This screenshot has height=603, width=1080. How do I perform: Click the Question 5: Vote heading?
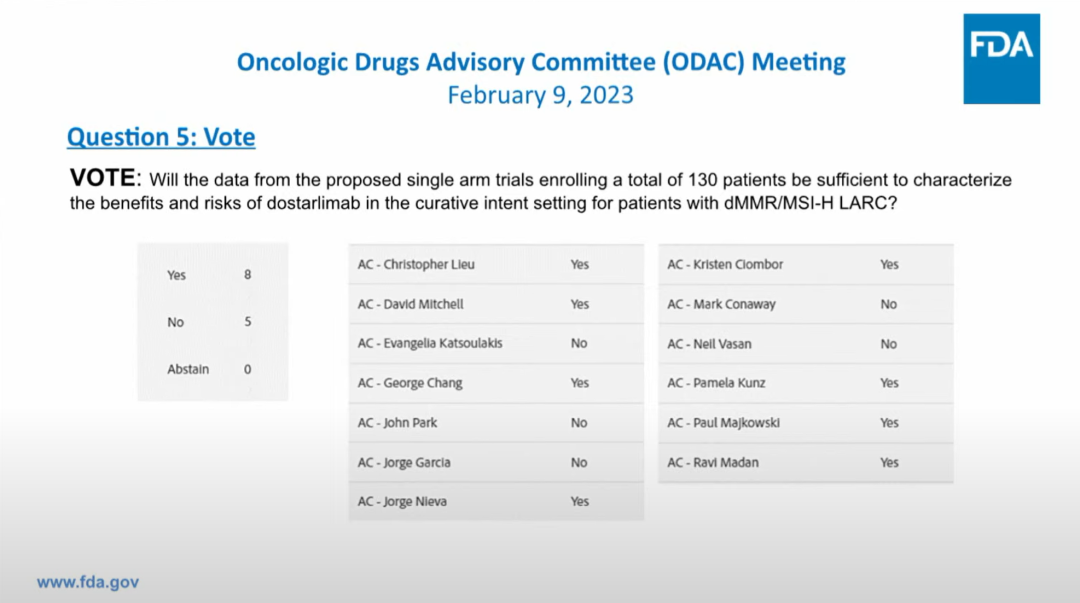pyautogui.click(x=160, y=137)
